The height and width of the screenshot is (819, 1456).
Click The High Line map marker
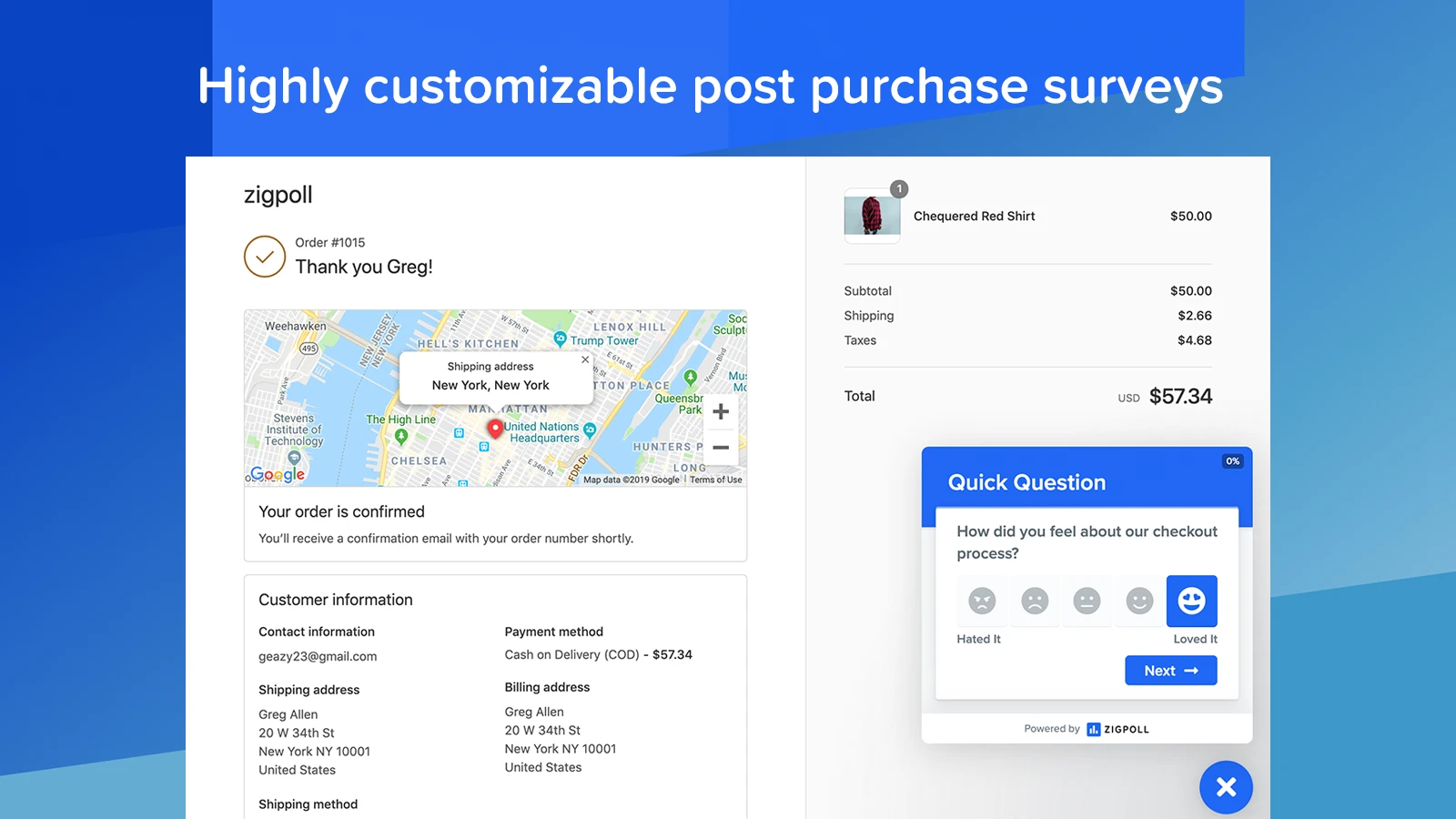click(x=401, y=436)
